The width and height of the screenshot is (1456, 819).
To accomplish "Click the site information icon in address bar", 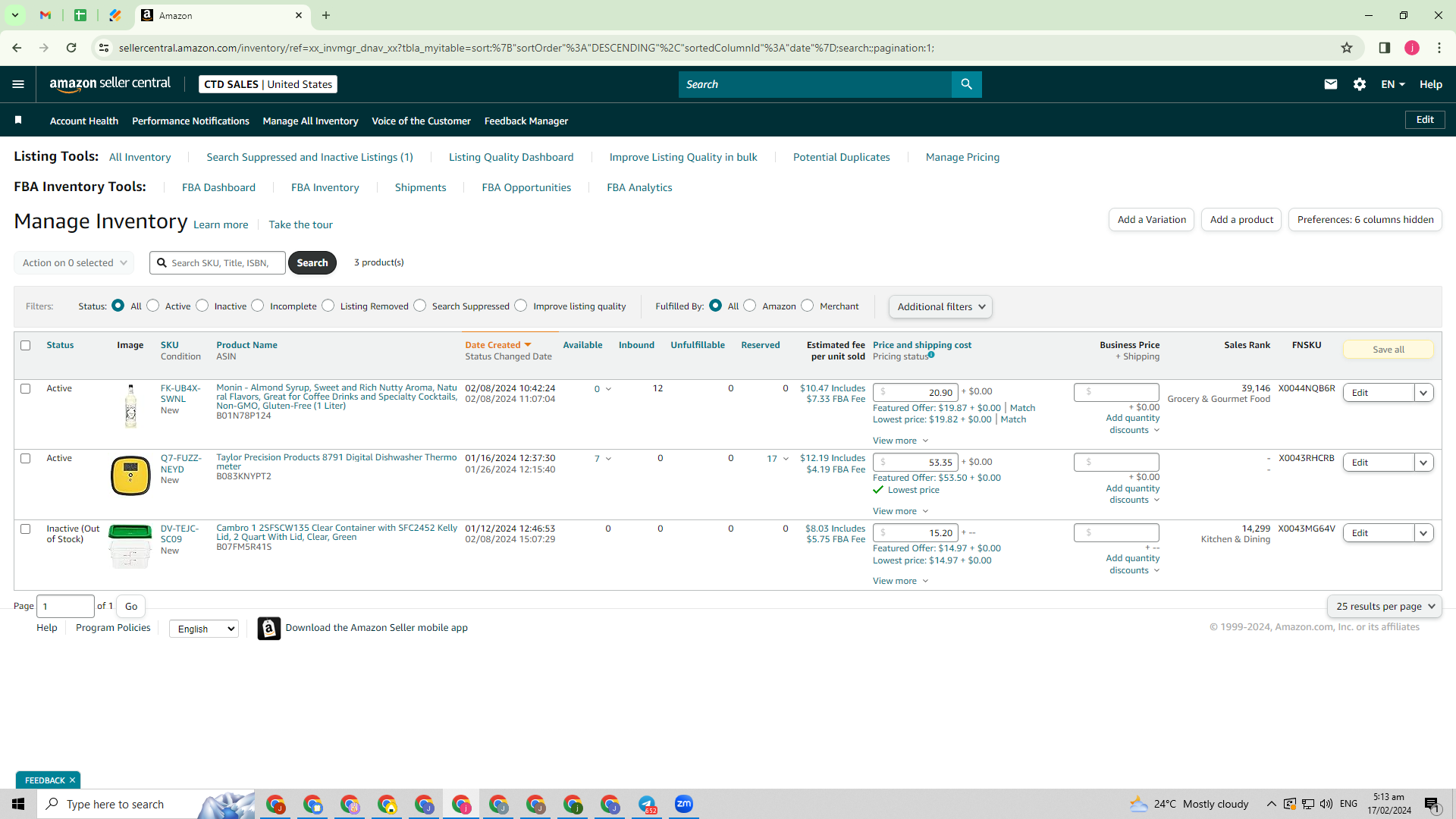I will [104, 48].
